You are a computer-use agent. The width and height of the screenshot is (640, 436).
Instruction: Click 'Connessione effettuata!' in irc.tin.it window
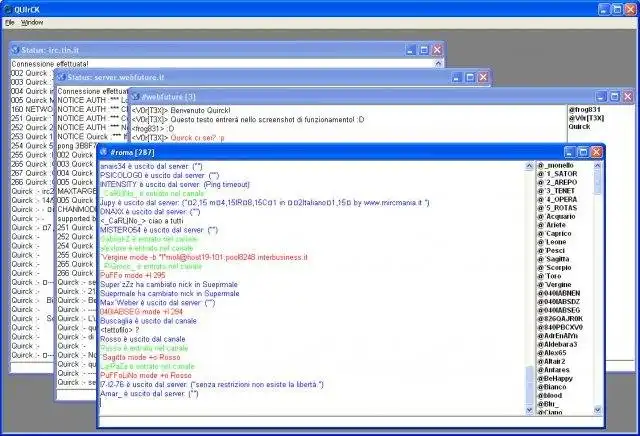(50, 64)
